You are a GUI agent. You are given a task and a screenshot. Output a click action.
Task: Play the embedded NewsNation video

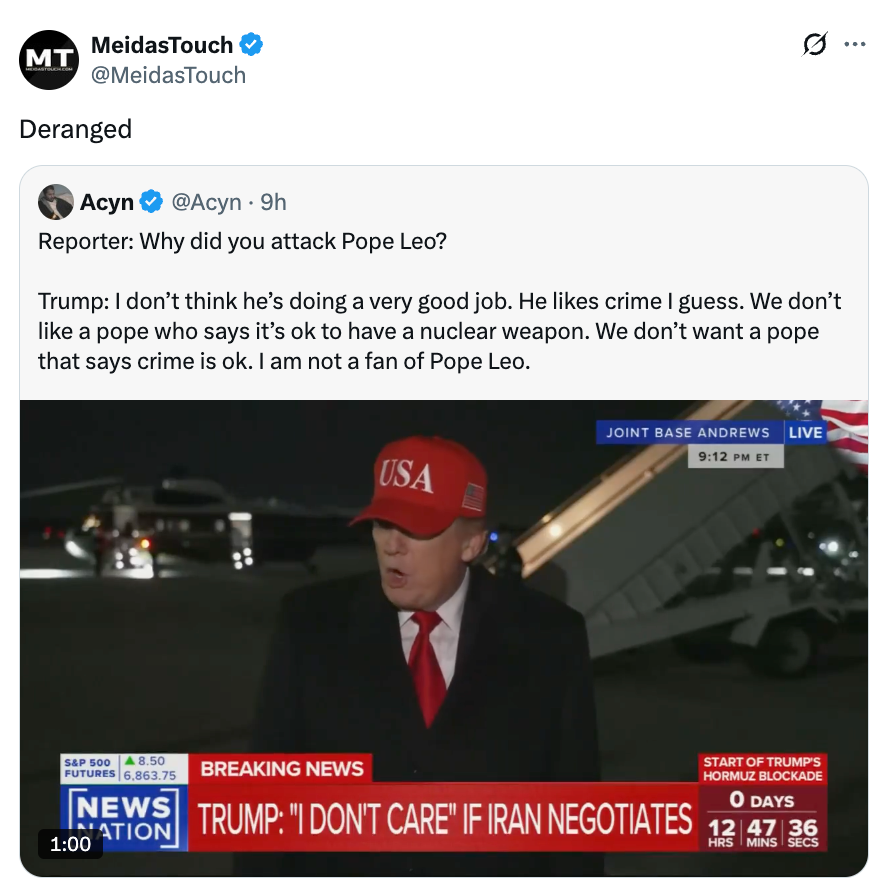point(444,620)
